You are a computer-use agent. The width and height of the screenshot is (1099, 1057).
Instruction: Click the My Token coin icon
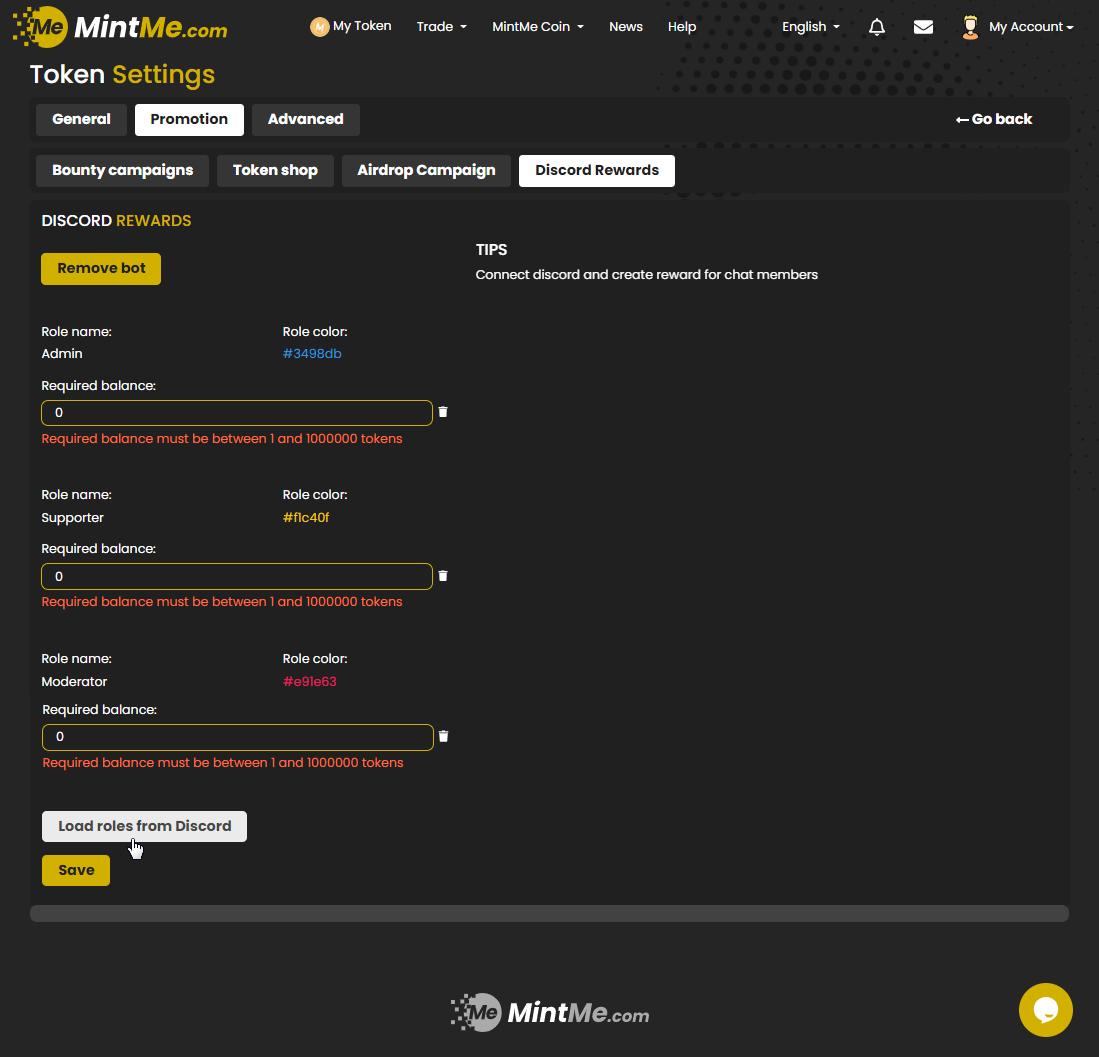point(320,27)
